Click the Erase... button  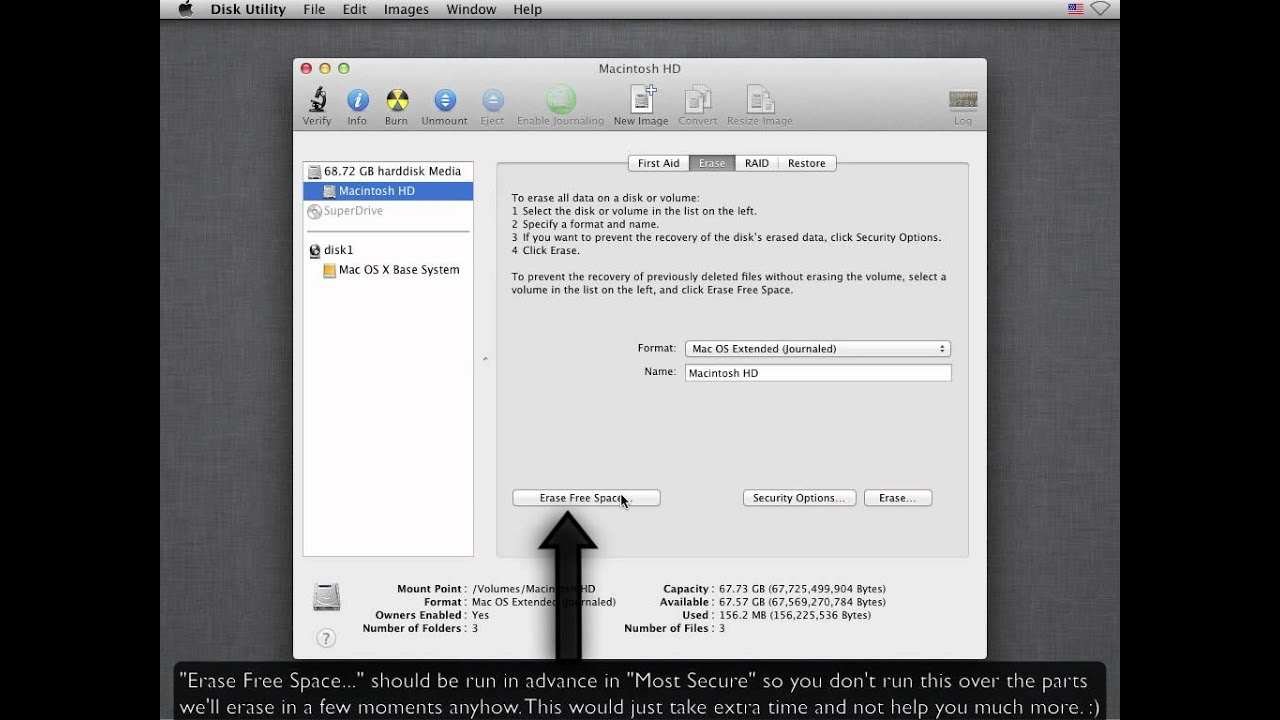click(897, 498)
